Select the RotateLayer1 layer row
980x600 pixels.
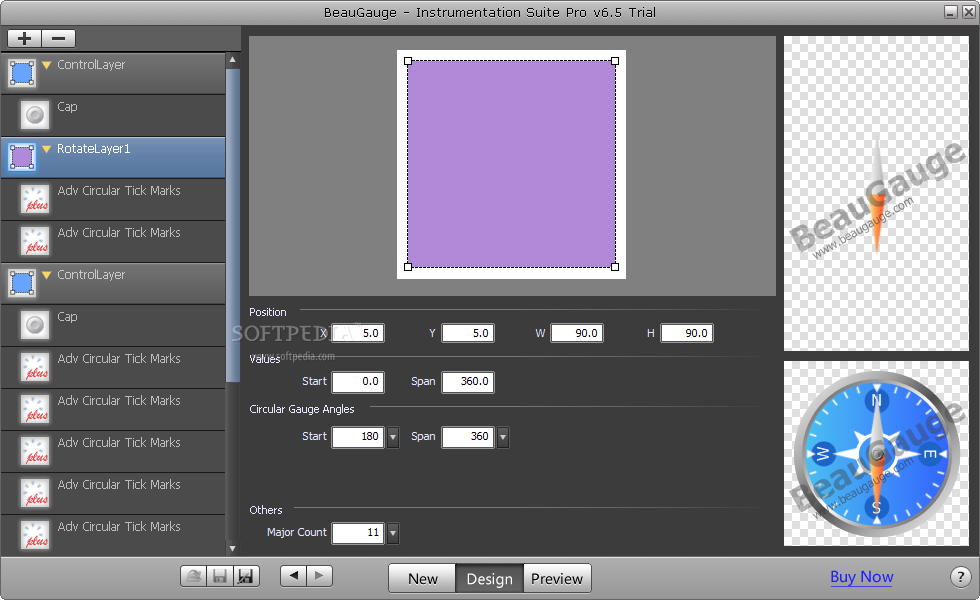coord(113,158)
